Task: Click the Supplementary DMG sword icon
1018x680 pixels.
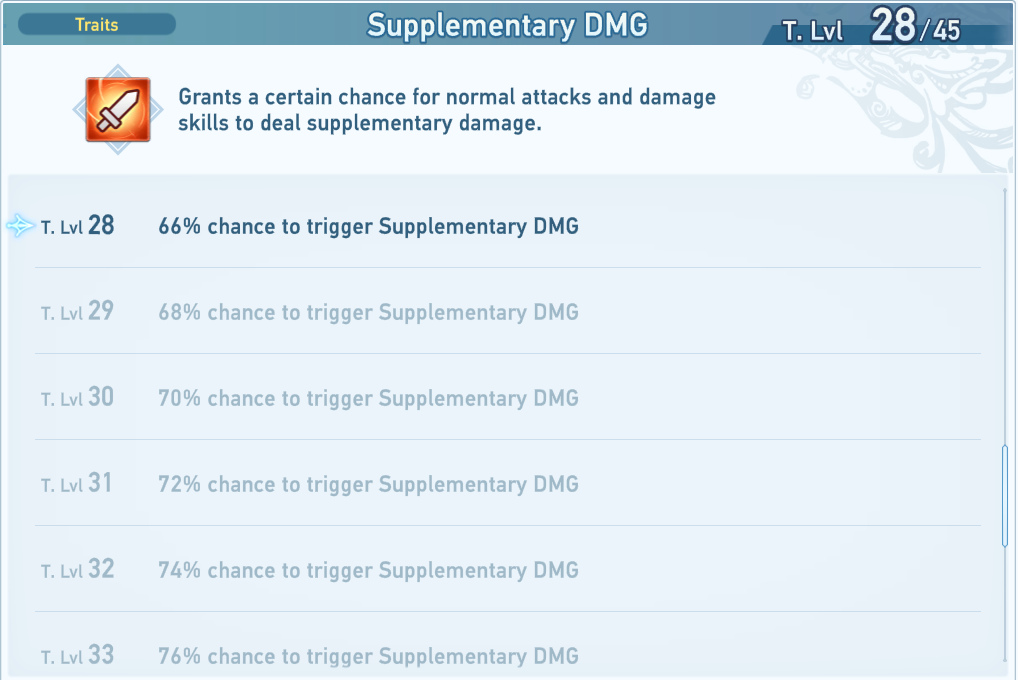Action: click(x=118, y=109)
